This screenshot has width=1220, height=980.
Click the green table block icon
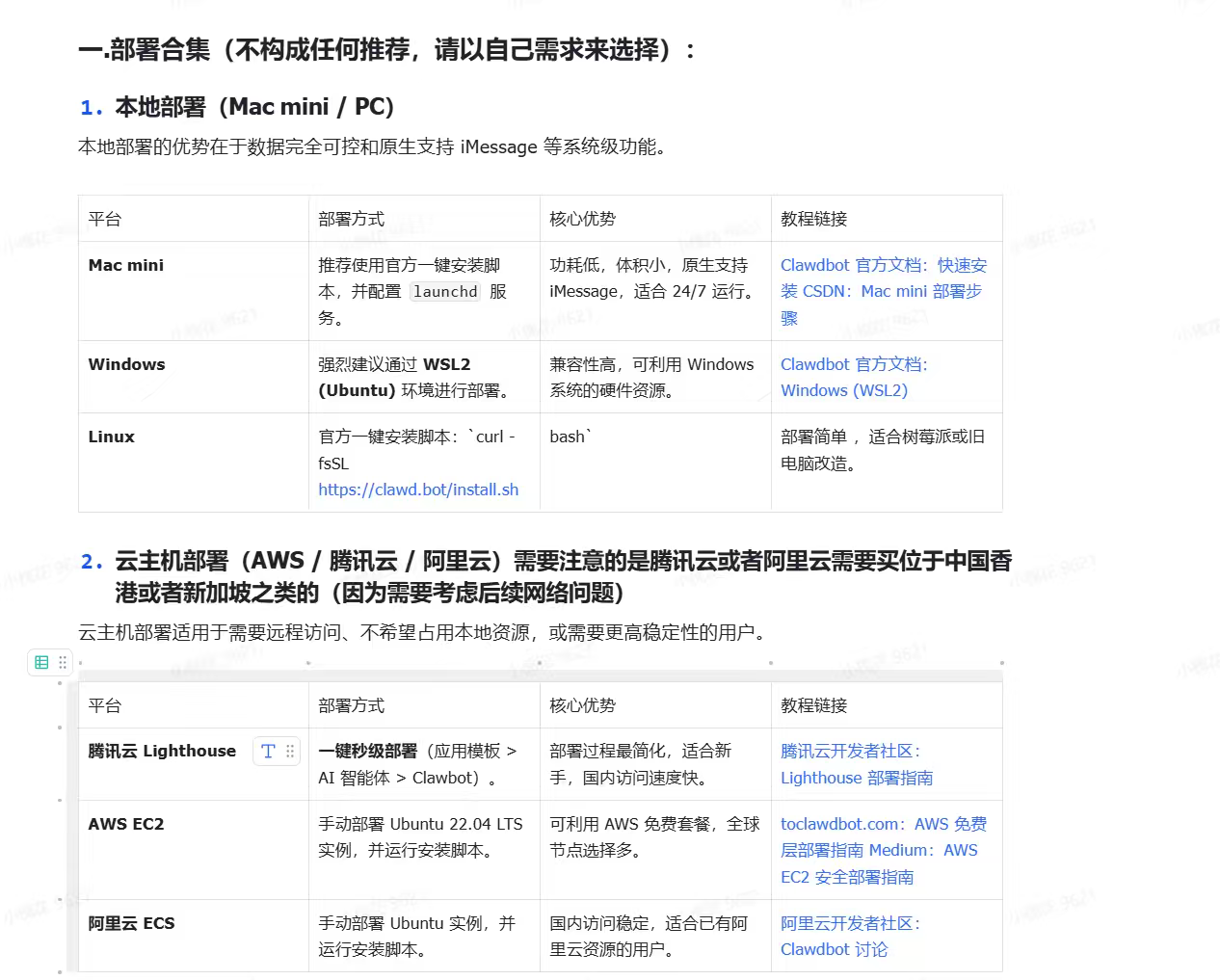(x=41, y=662)
